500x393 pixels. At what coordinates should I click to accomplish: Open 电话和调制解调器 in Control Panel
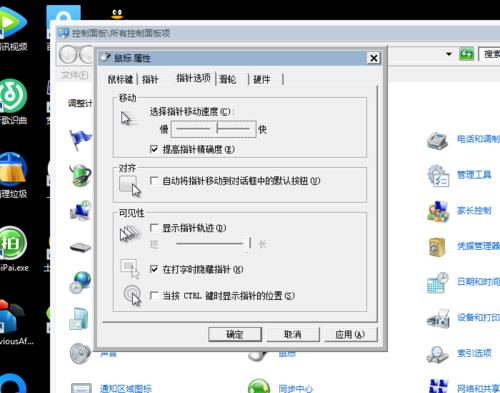[x=478, y=139]
